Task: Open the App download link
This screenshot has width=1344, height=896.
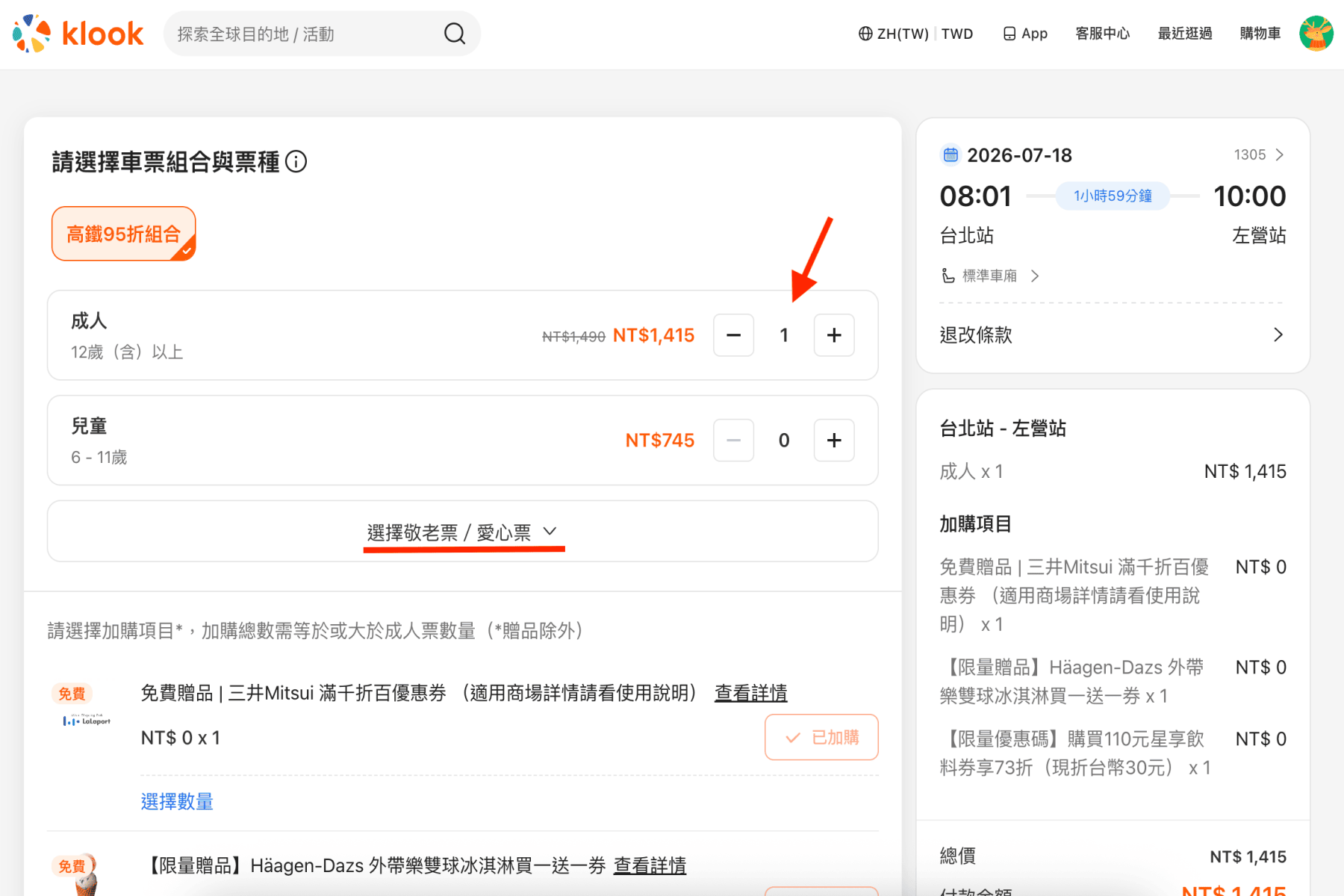Action: 1025,34
